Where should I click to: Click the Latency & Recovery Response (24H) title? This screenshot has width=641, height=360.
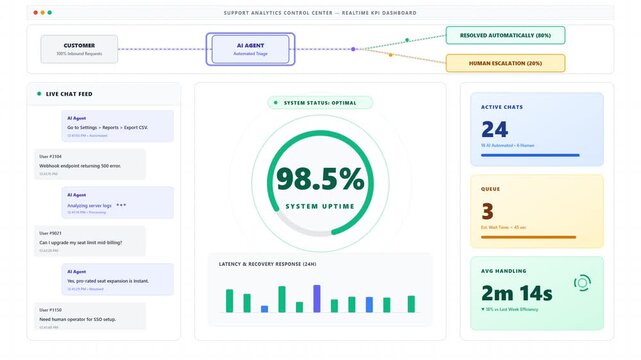click(267, 264)
